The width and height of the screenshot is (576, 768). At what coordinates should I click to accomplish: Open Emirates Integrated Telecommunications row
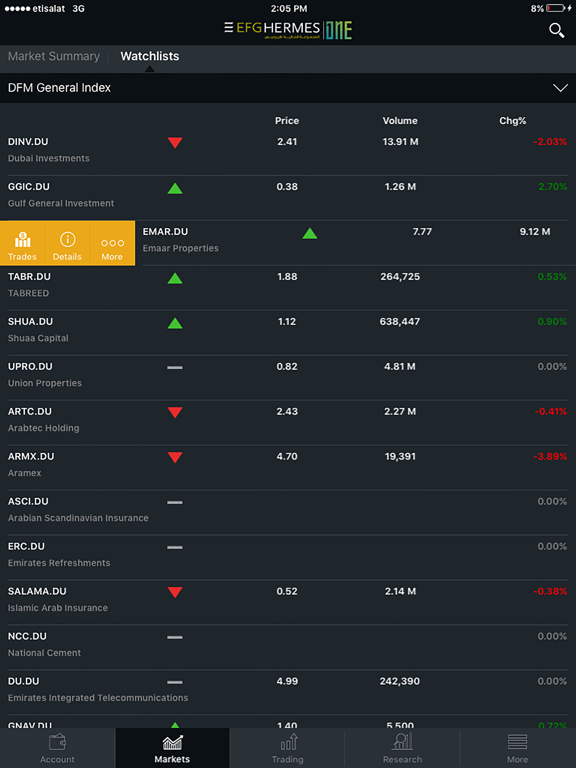(x=288, y=692)
